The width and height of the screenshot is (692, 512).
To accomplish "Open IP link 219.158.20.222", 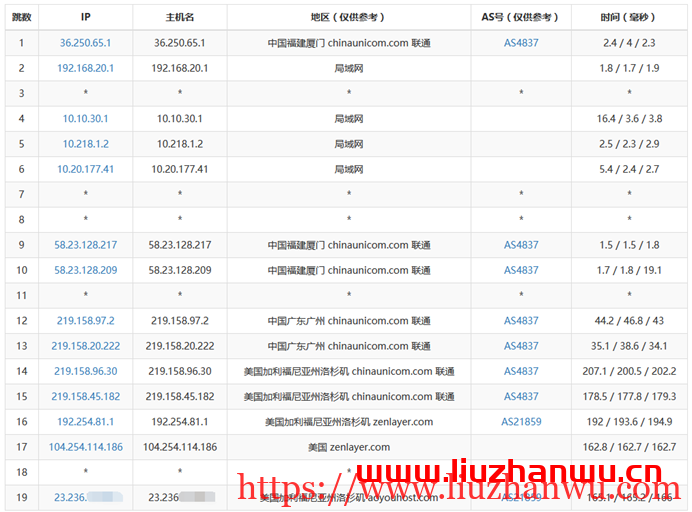I will [86, 346].
